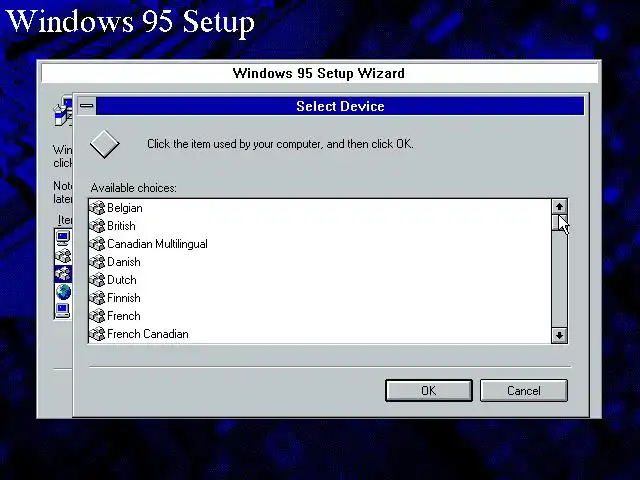Image resolution: width=640 pixels, height=480 pixels.
Task: Cancel the Select Device dialog
Action: pos(524,391)
